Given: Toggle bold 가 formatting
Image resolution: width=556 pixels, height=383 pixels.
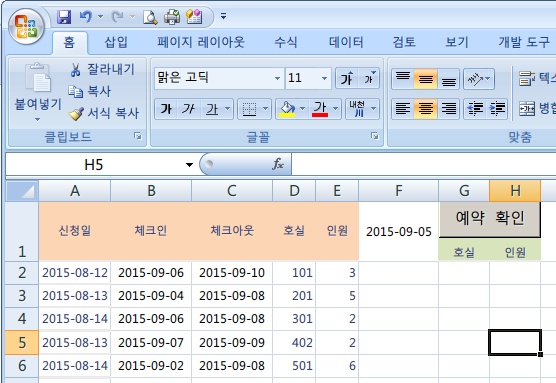Looking at the screenshot, I should click(x=166, y=109).
